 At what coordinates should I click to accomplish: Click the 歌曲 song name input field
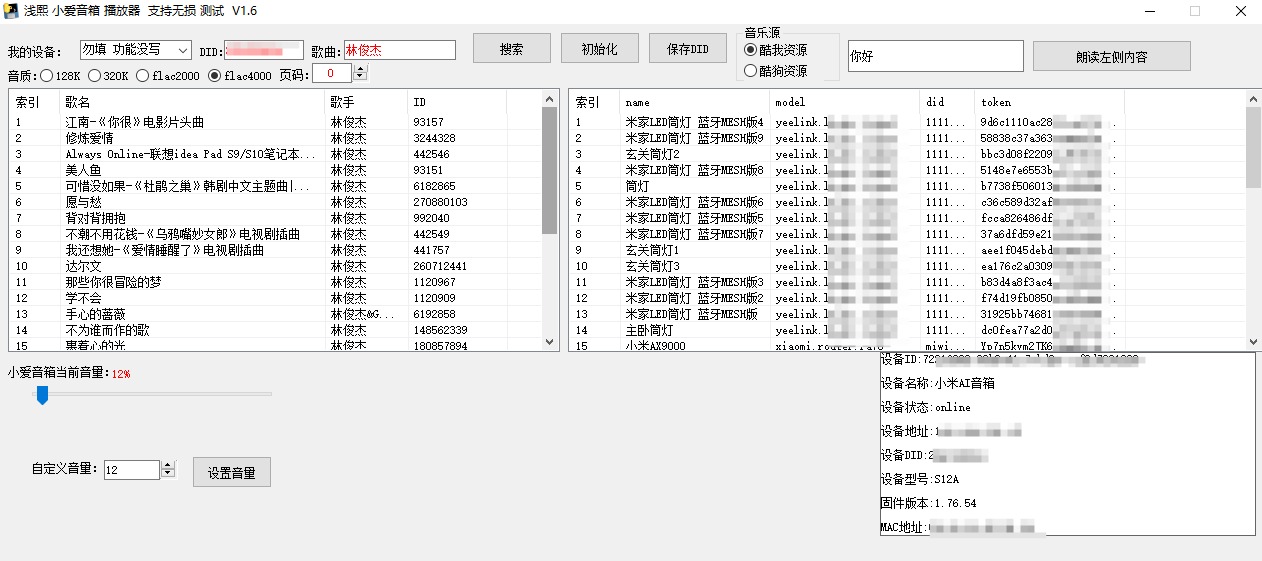[x=399, y=50]
